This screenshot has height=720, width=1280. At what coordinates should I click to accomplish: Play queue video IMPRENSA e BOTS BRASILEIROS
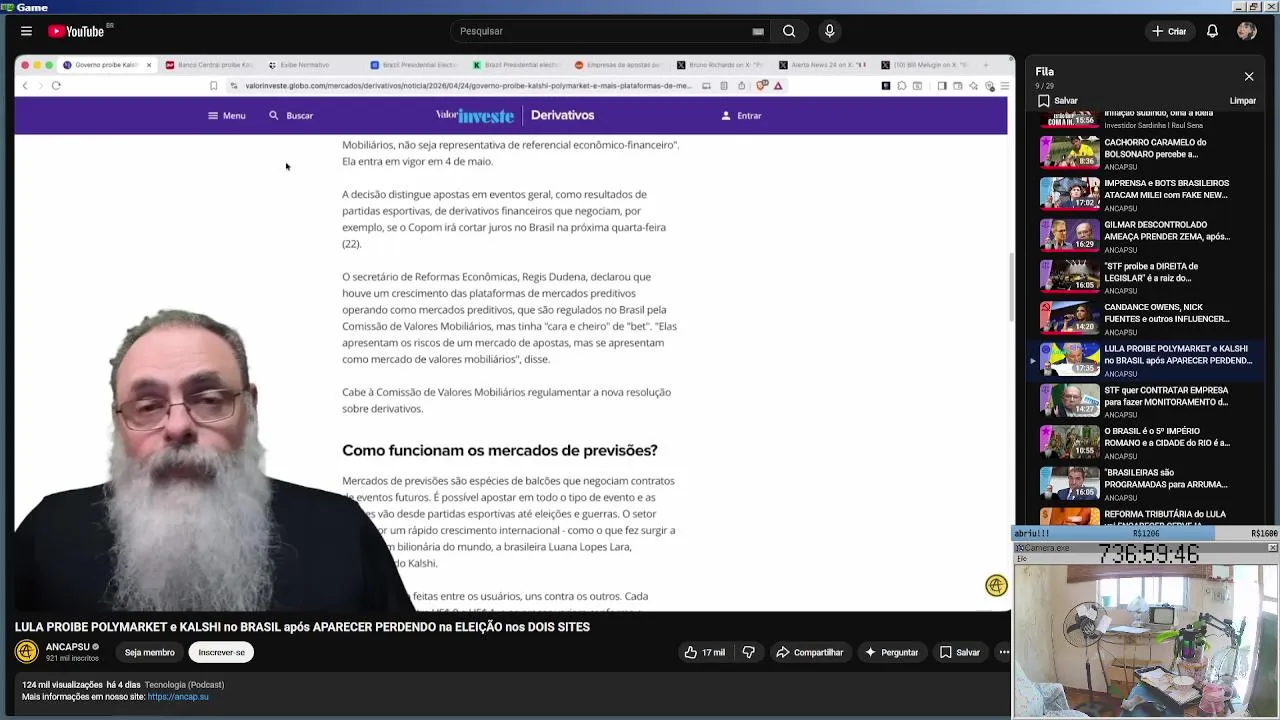pyautogui.click(x=1146, y=194)
